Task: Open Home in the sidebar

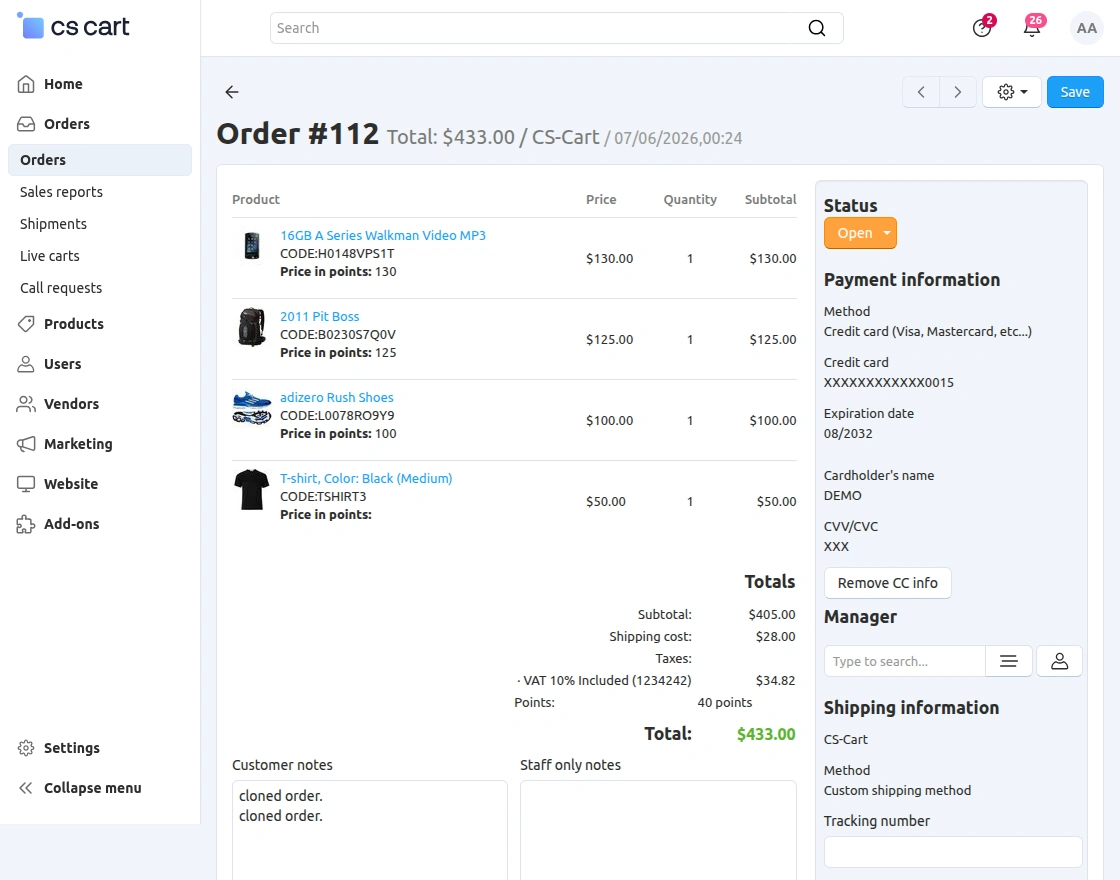Action: point(63,84)
